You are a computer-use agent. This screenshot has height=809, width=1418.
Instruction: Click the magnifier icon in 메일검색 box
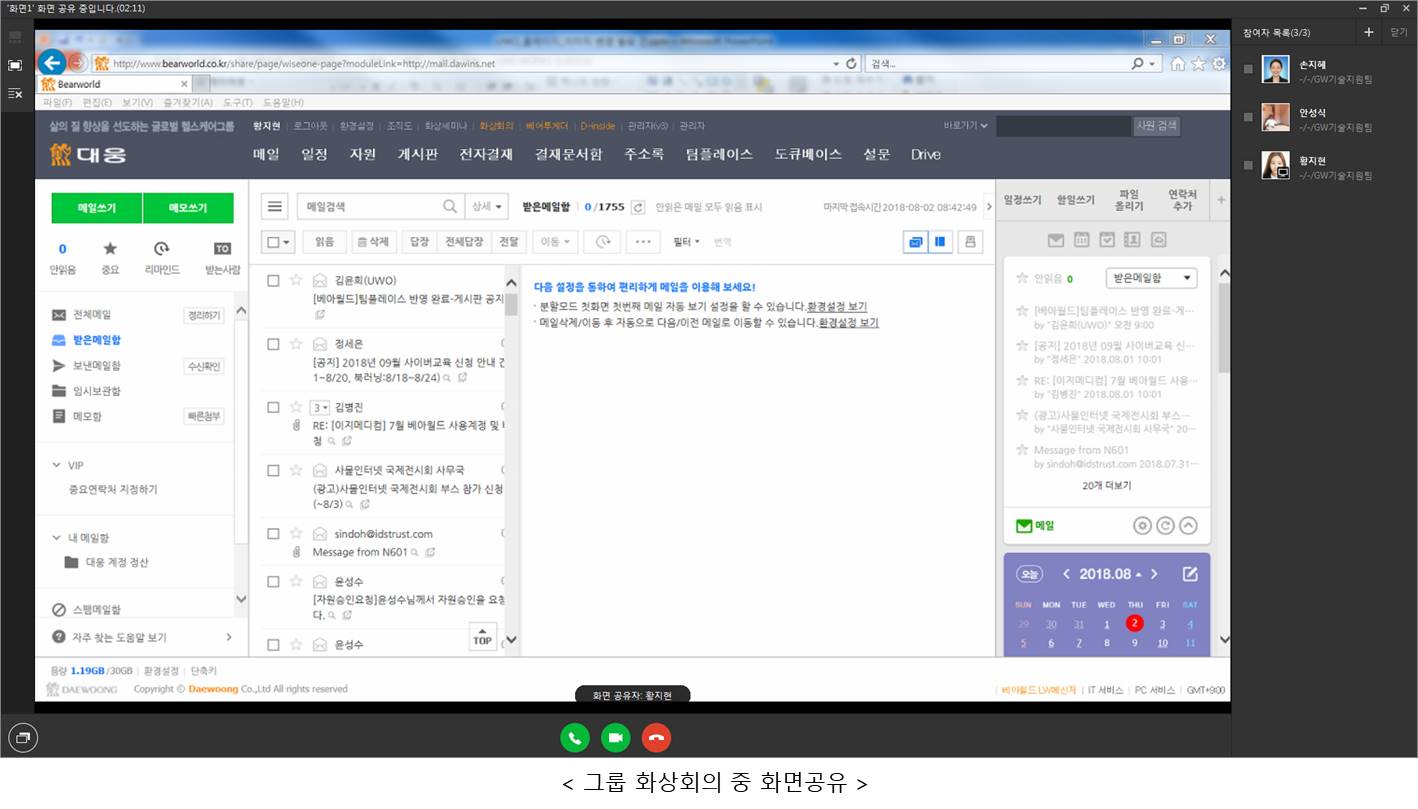point(451,207)
